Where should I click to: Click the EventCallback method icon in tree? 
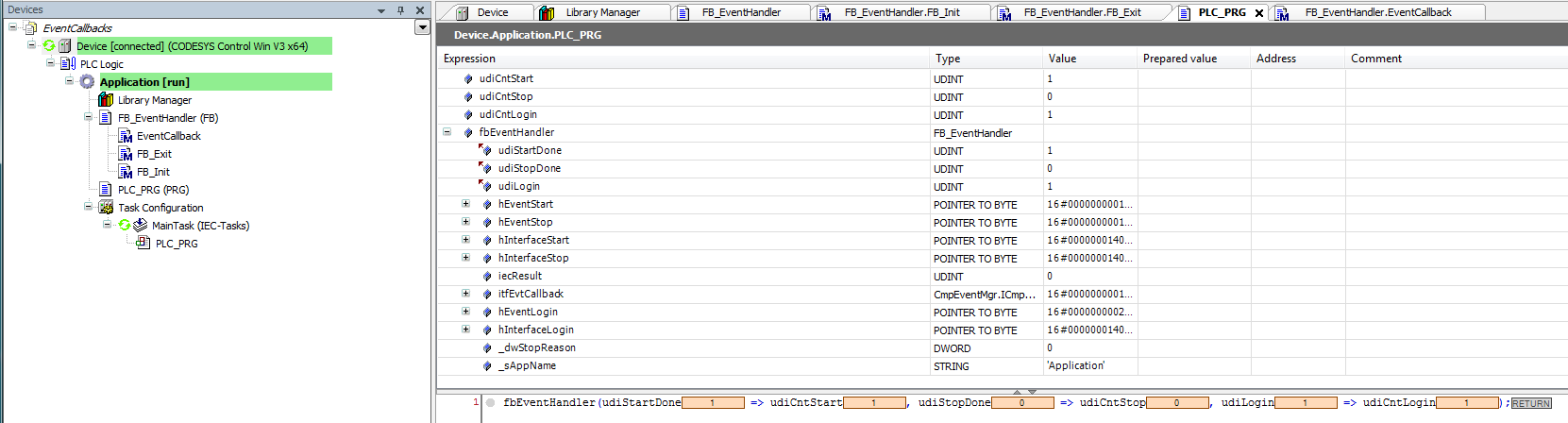coord(125,136)
